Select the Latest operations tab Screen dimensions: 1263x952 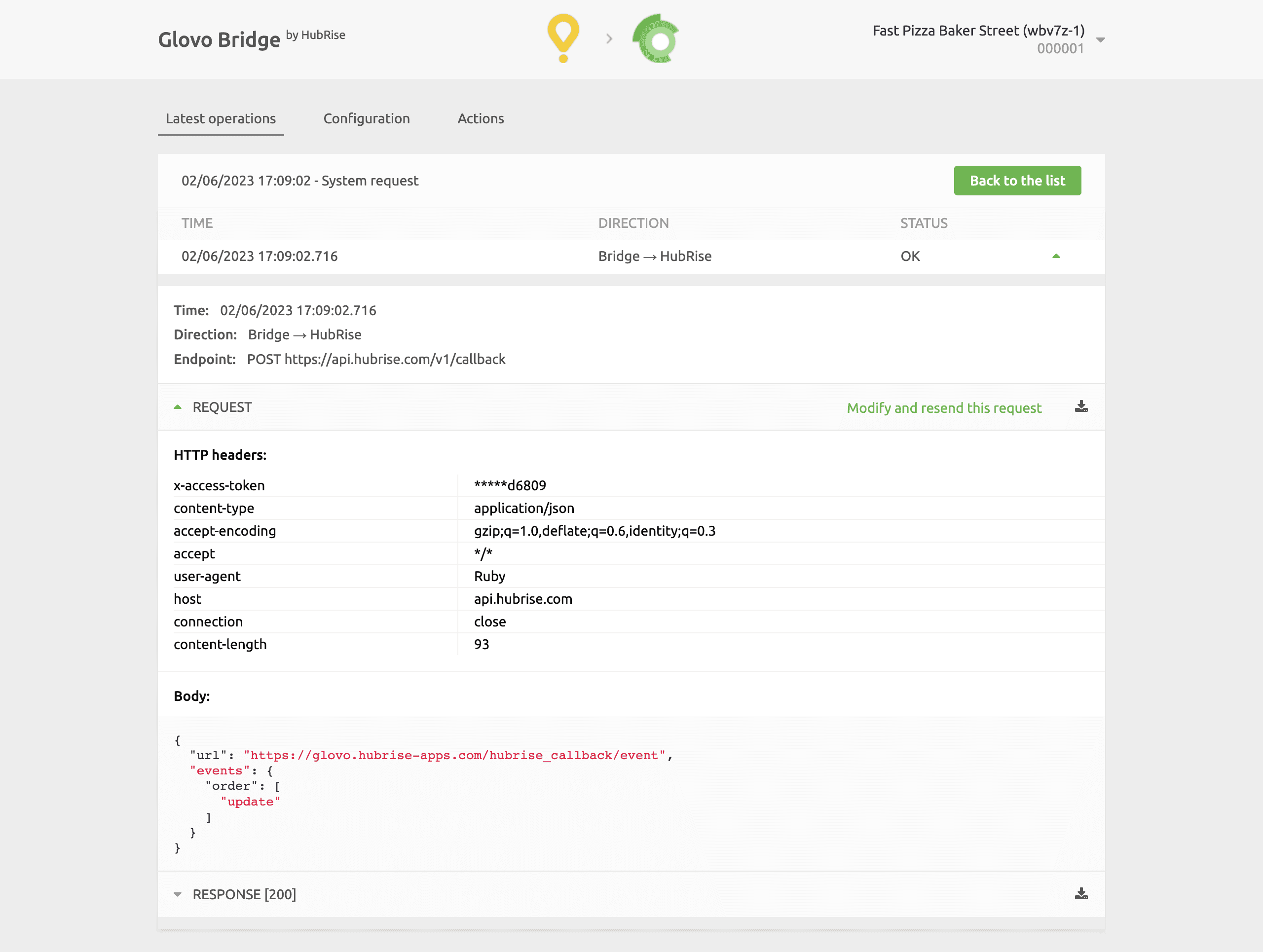click(220, 118)
